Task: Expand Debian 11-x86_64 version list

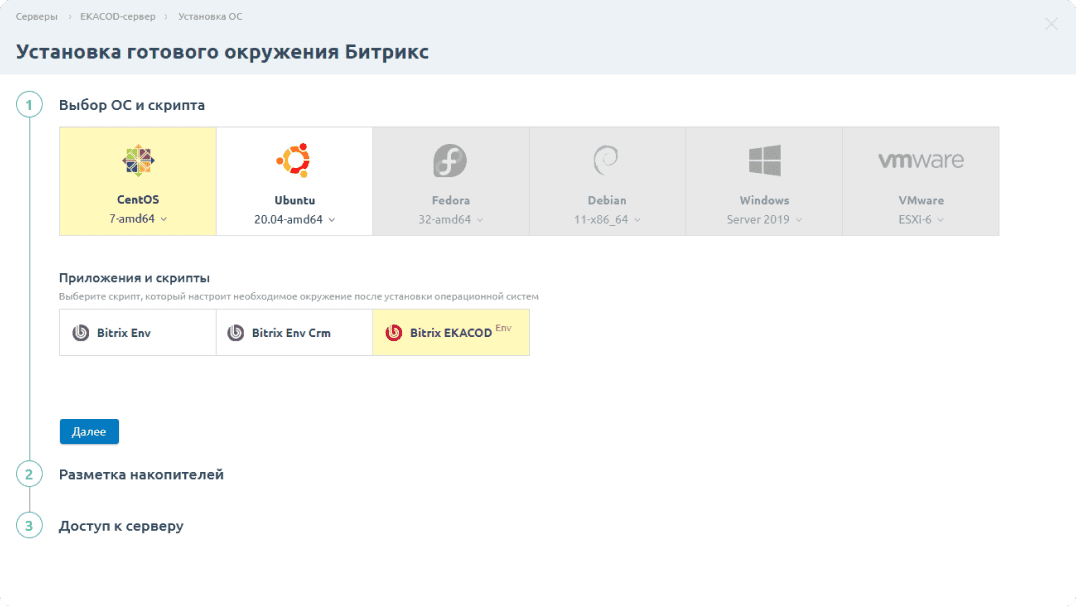Action: (607, 219)
